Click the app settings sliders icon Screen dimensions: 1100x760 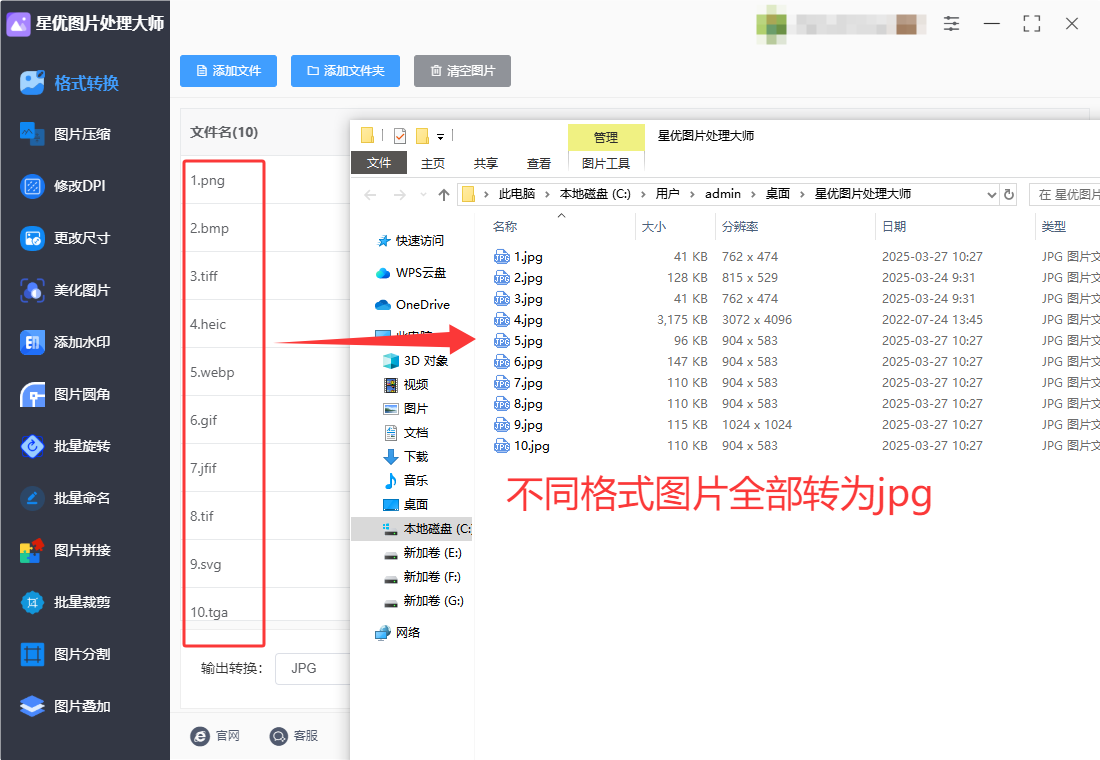point(951,24)
